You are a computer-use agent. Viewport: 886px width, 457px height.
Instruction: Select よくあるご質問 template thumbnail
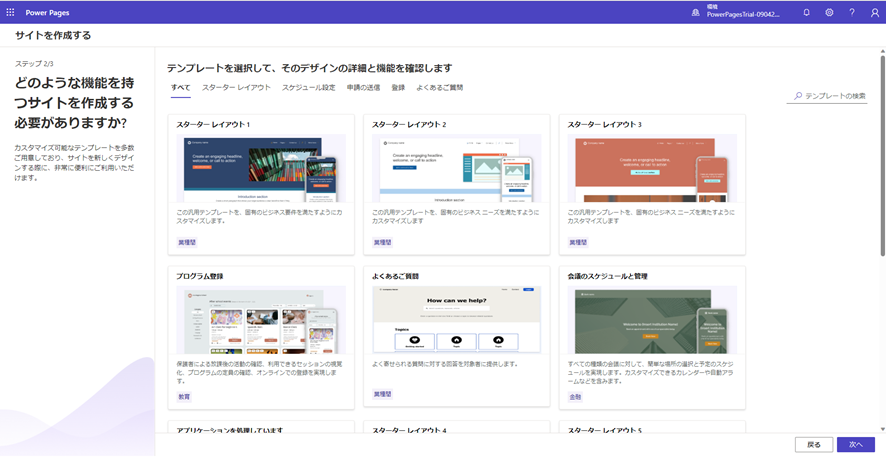pyautogui.click(x=457, y=320)
